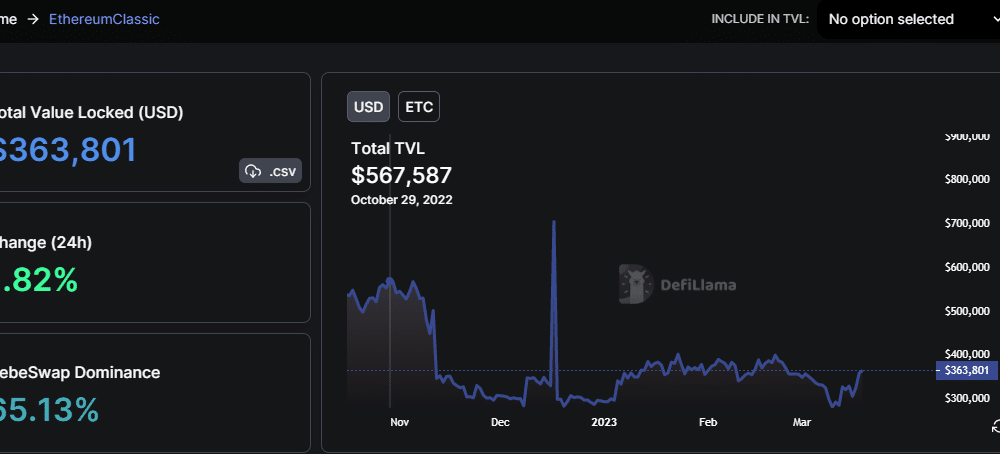Viewport: 1000px width, 454px height.
Task: Click the $363,801 total value locked figure
Action: [67, 150]
